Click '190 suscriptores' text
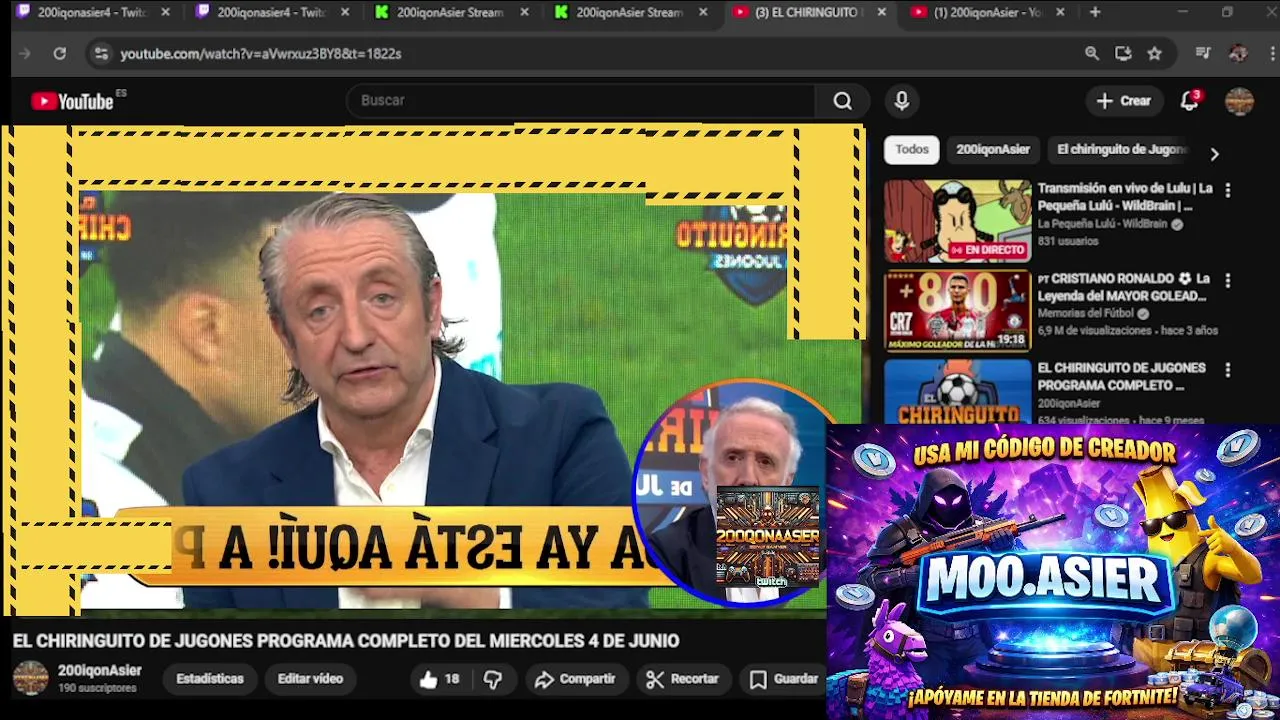 coord(97,688)
